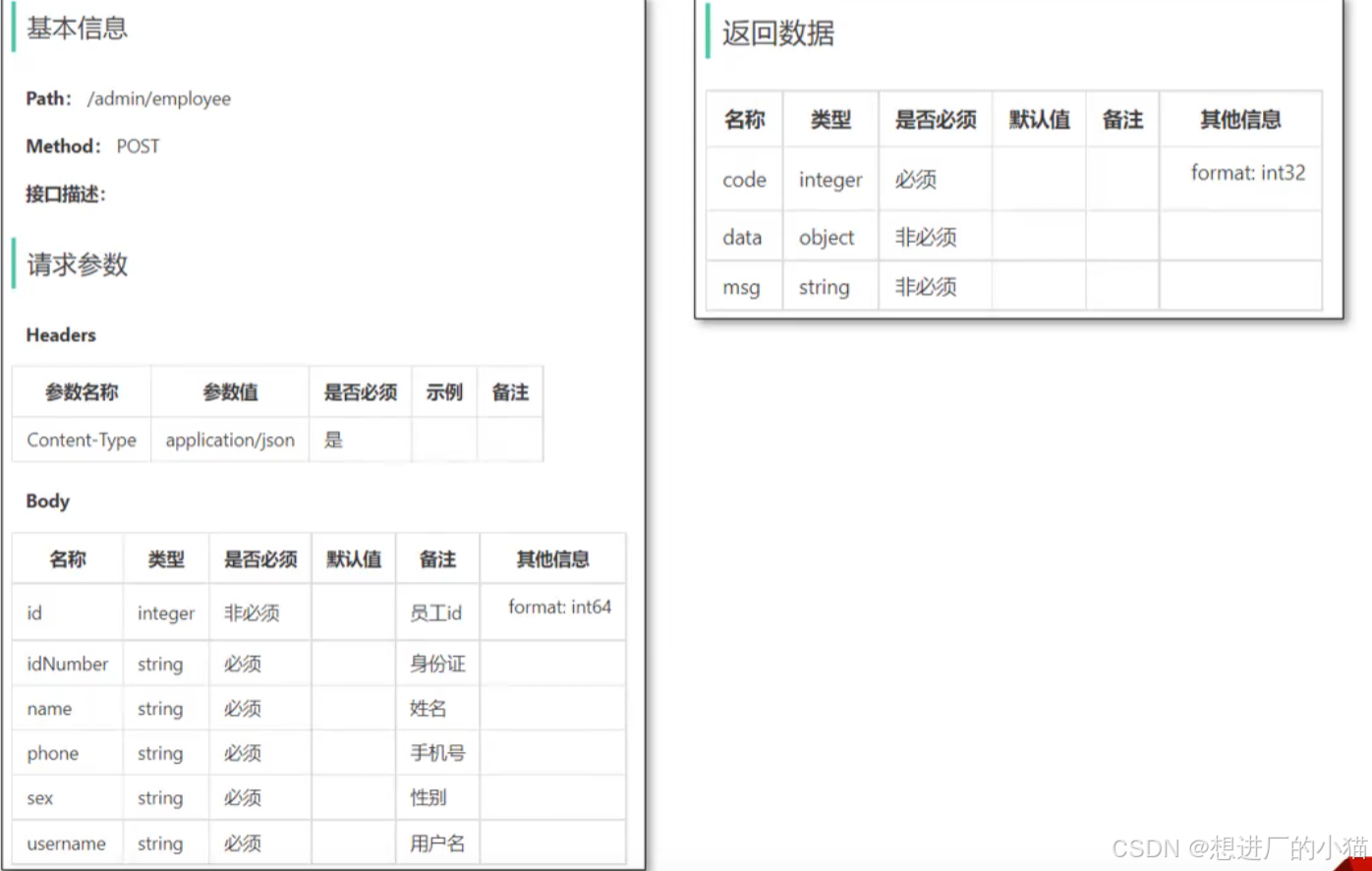Screen dimensions: 1372x871
Task: Select the Content-Type cell
Action: [82, 440]
